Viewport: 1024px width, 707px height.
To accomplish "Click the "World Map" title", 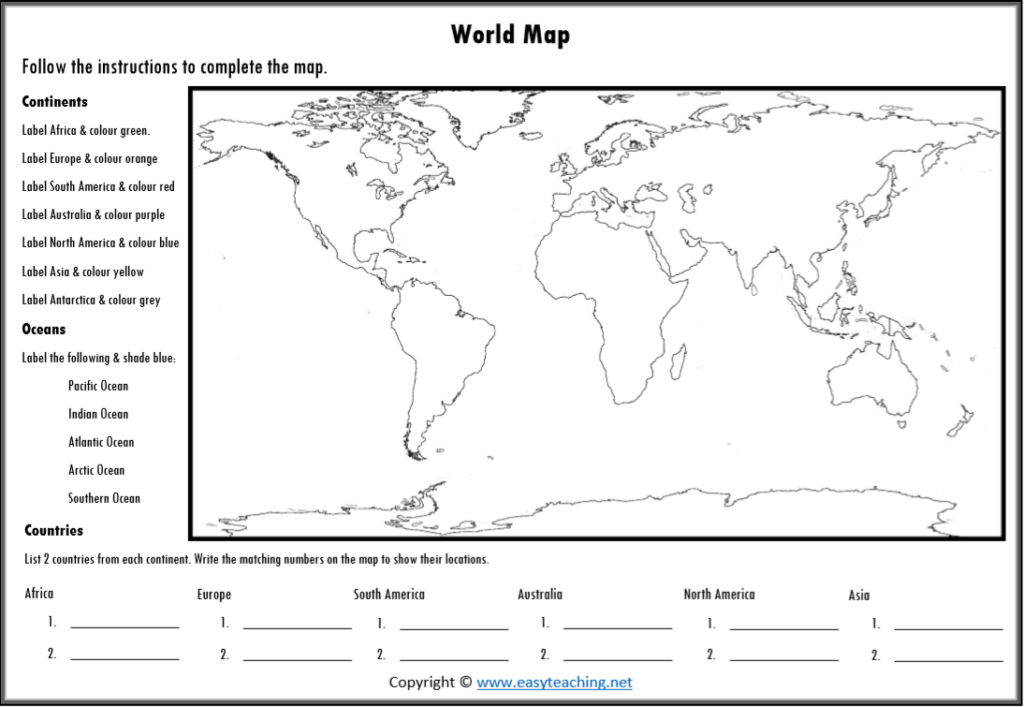I will click(510, 35).
